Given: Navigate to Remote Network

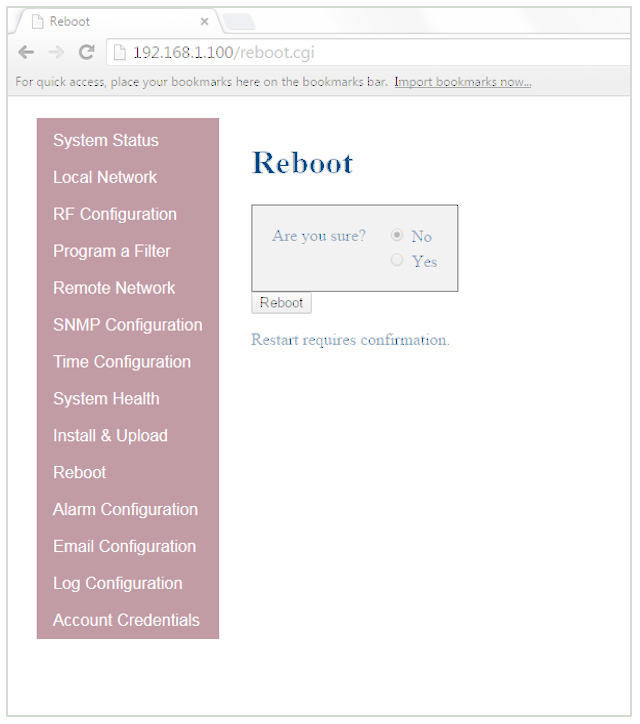Looking at the screenshot, I should pyautogui.click(x=114, y=288).
